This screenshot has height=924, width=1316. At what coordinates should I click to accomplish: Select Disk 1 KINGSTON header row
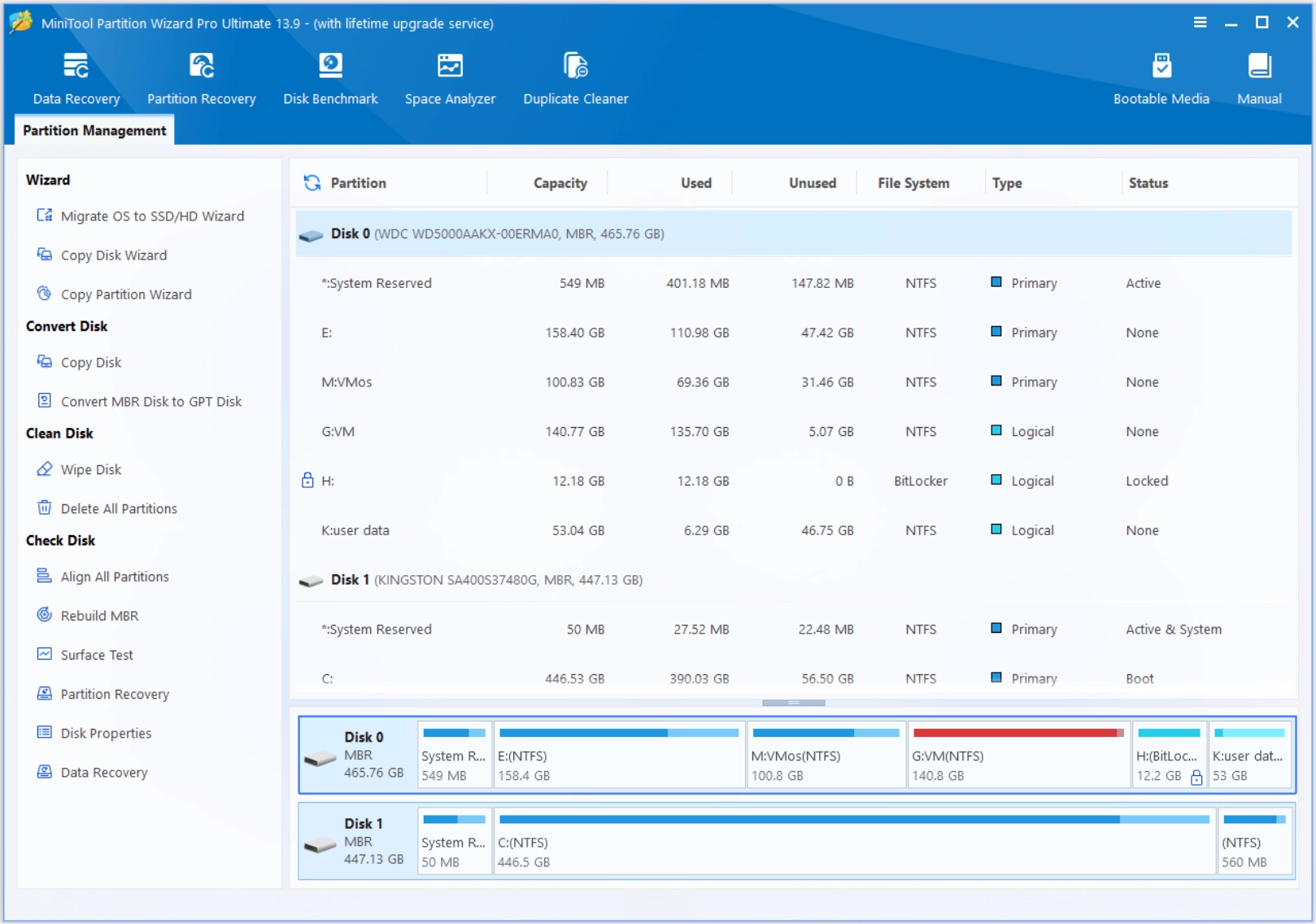pyautogui.click(x=794, y=580)
